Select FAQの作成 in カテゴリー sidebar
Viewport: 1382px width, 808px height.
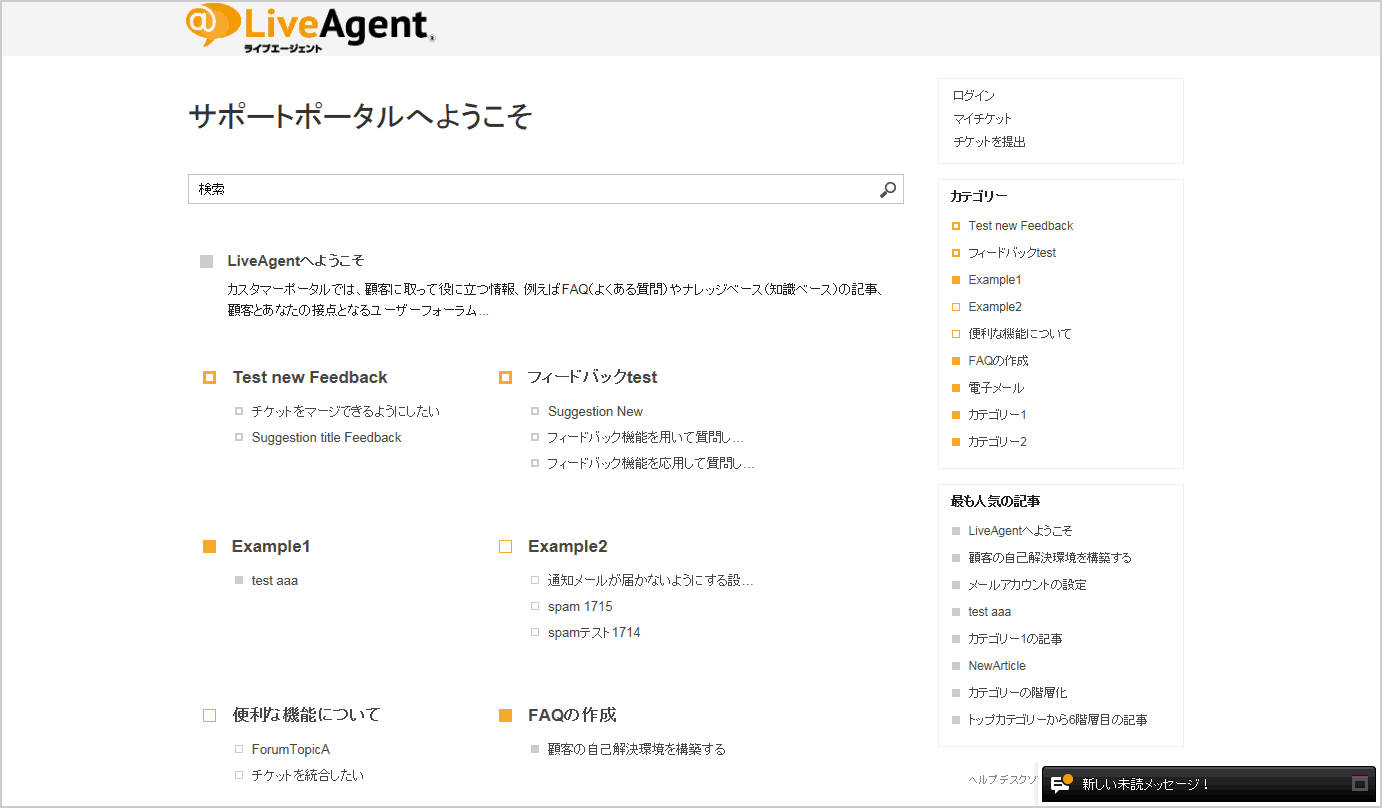998,361
